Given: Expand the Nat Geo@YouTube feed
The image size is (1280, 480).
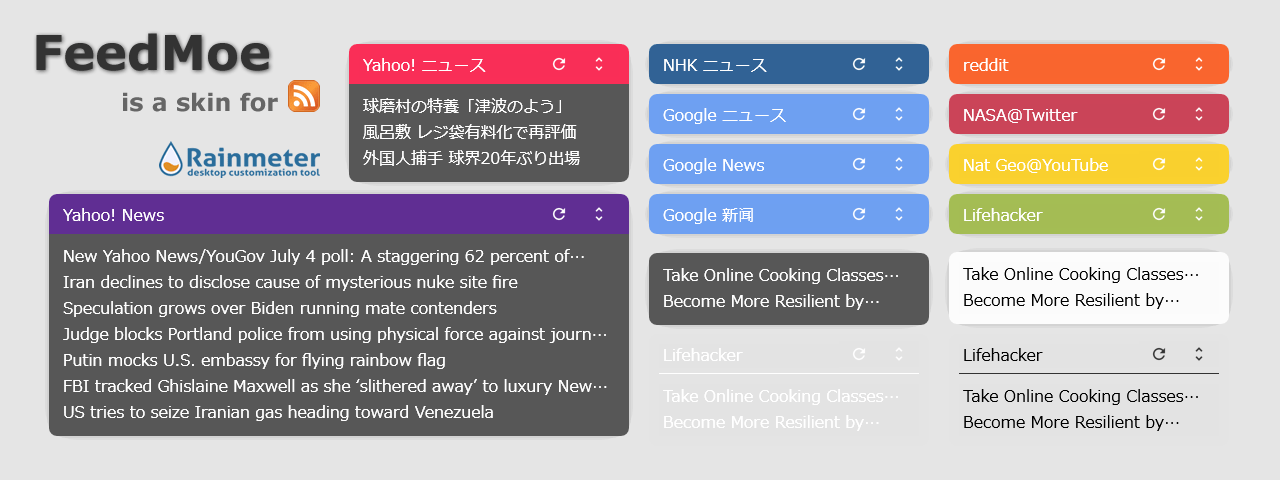Looking at the screenshot, I should pos(1199,164).
